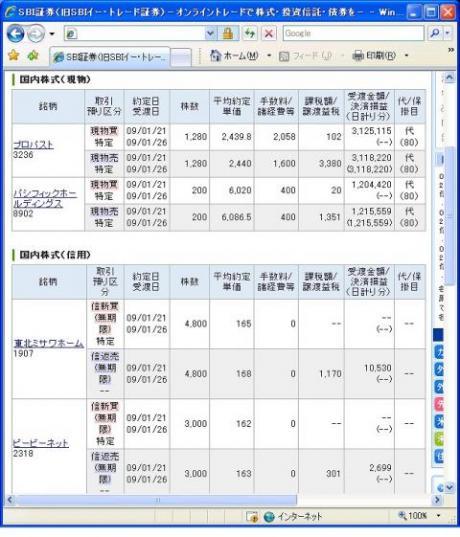Open the 東北ミサワホーム stock link

click(x=48, y=343)
